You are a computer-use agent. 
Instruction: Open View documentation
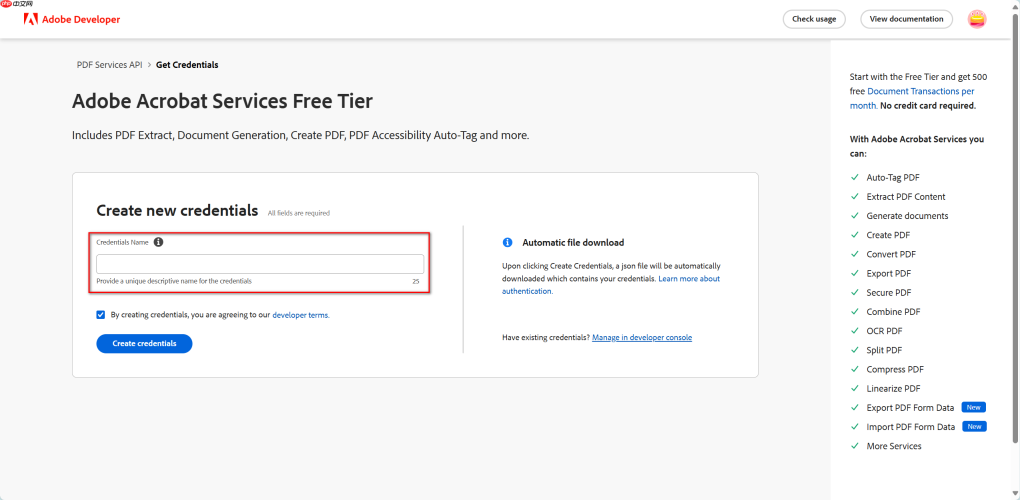906,20
